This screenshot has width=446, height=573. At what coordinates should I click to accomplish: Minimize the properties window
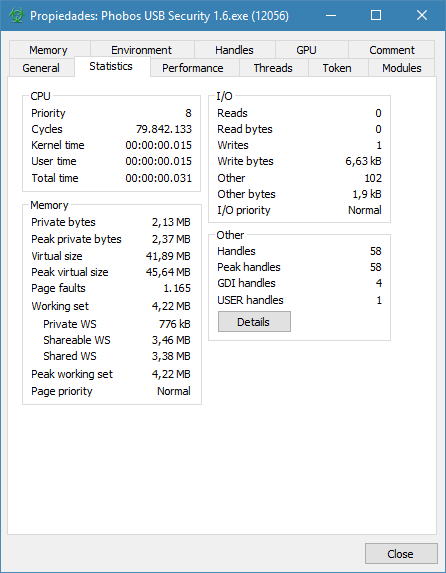point(331,15)
